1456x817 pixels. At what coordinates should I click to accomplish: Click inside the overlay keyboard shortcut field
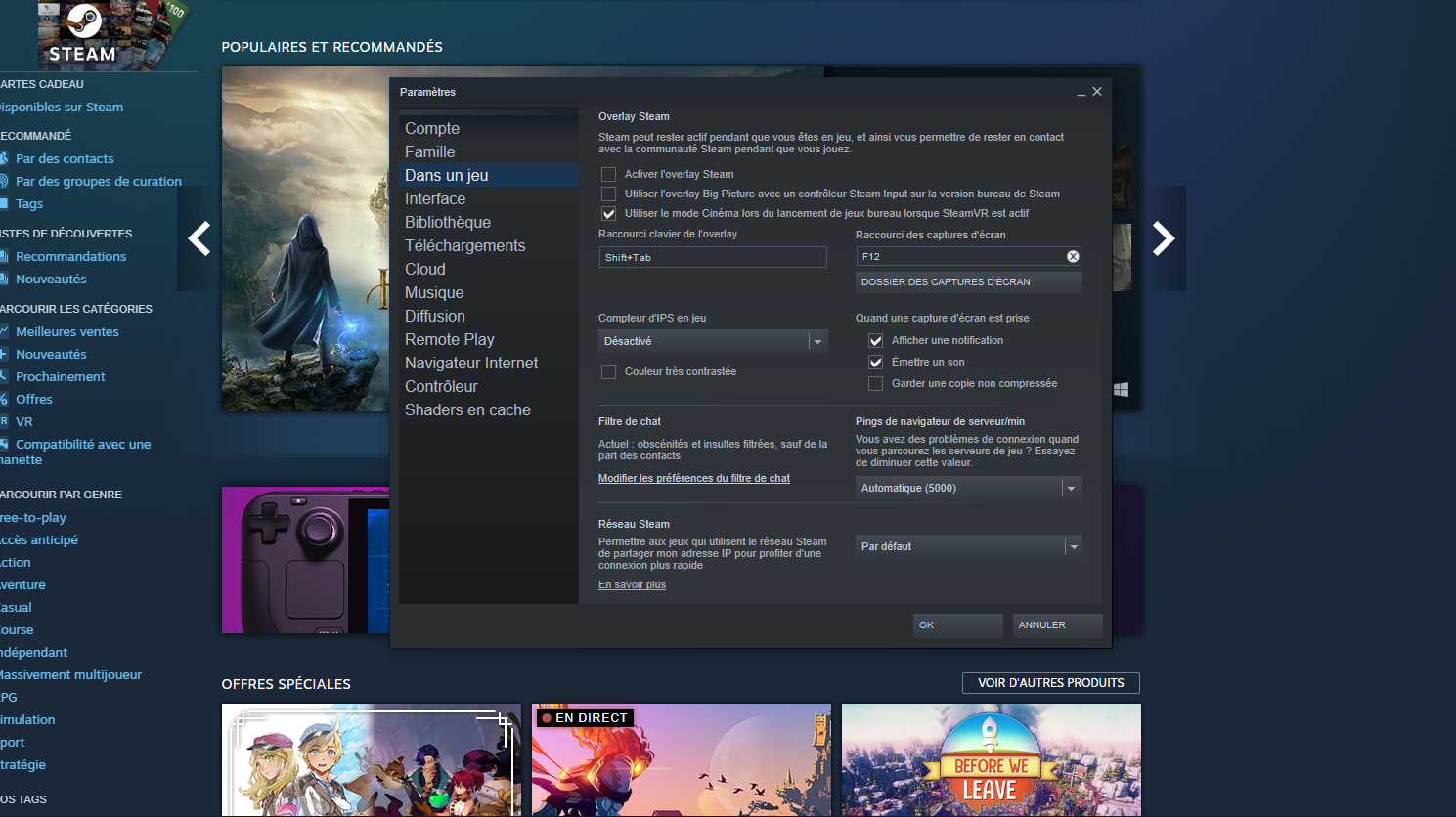pyautogui.click(x=712, y=256)
